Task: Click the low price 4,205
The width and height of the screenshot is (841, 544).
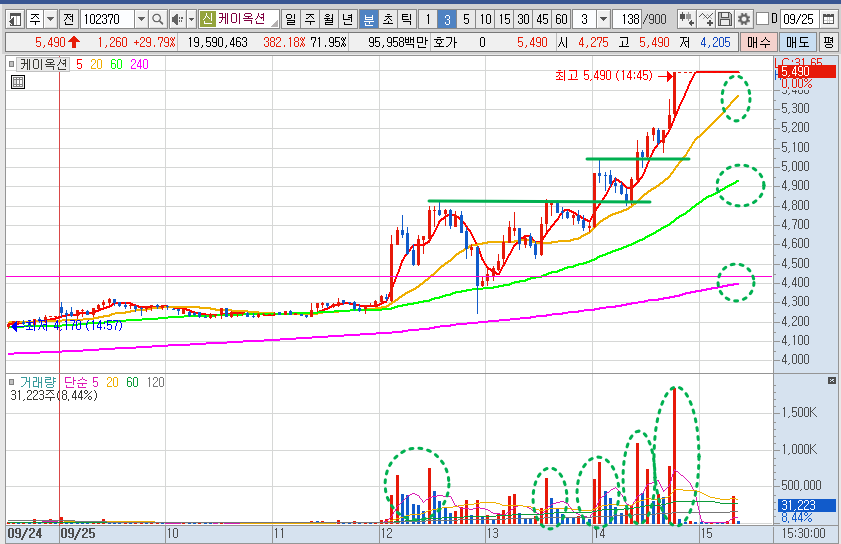Action: [x=715, y=42]
